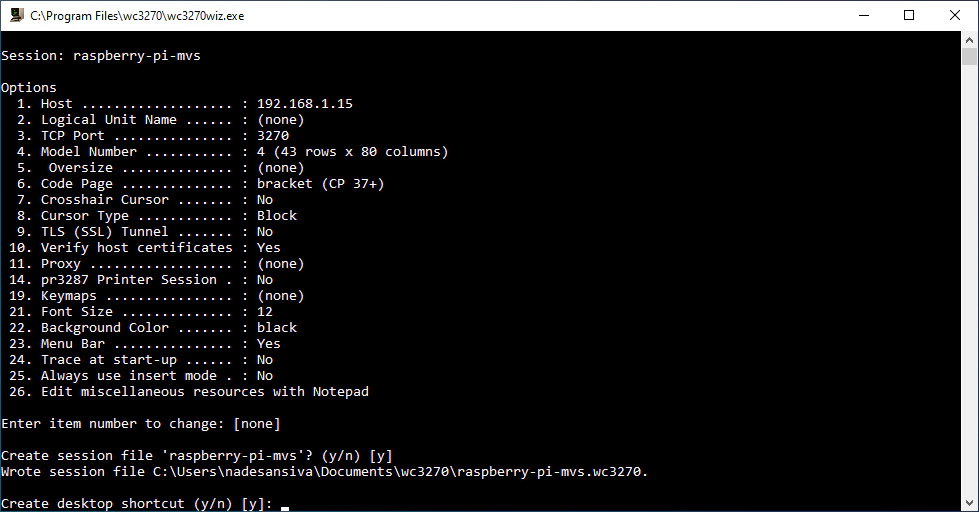Click the Host value 192.168.1.15

(305, 104)
